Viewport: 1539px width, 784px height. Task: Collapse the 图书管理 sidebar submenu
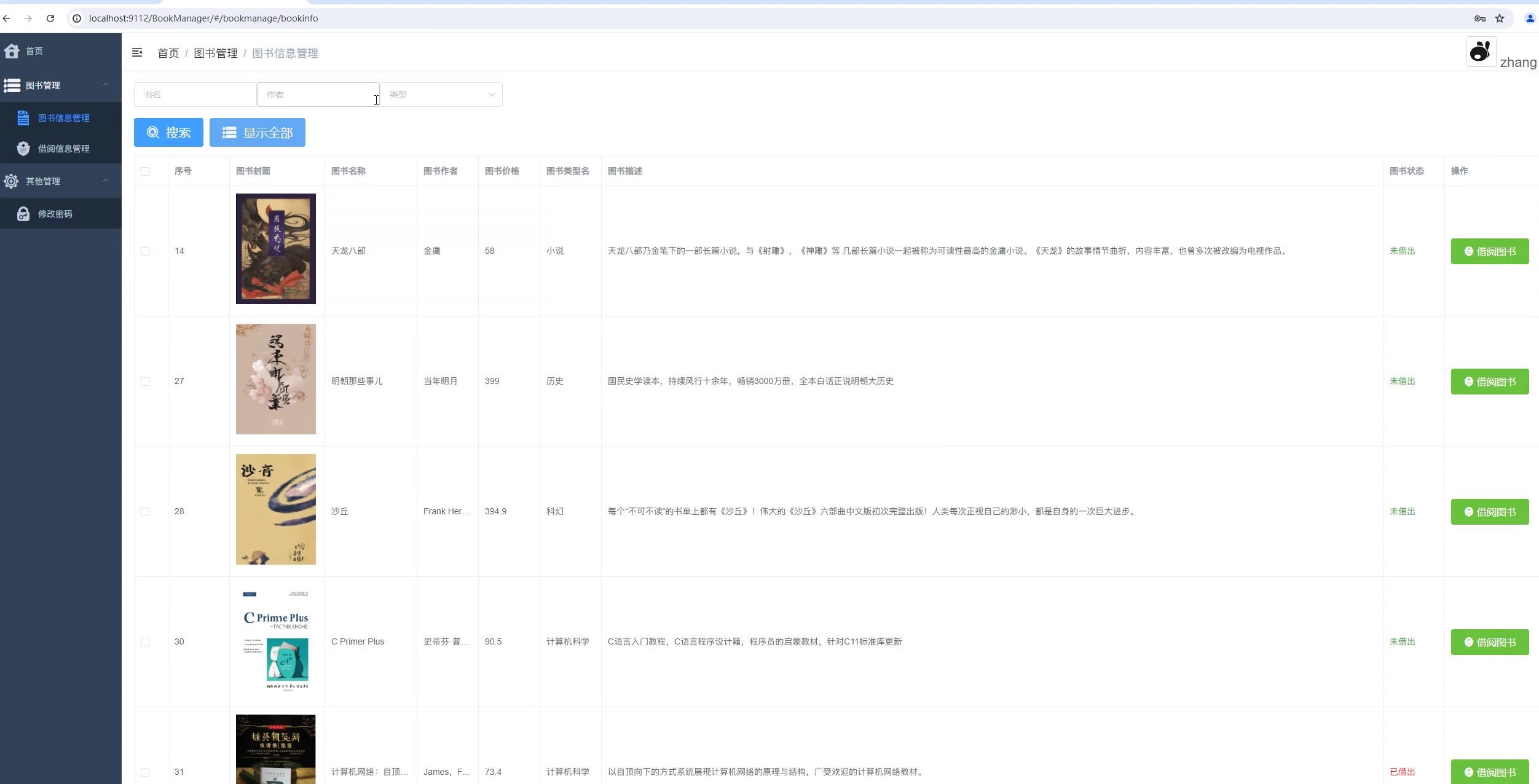tap(106, 85)
